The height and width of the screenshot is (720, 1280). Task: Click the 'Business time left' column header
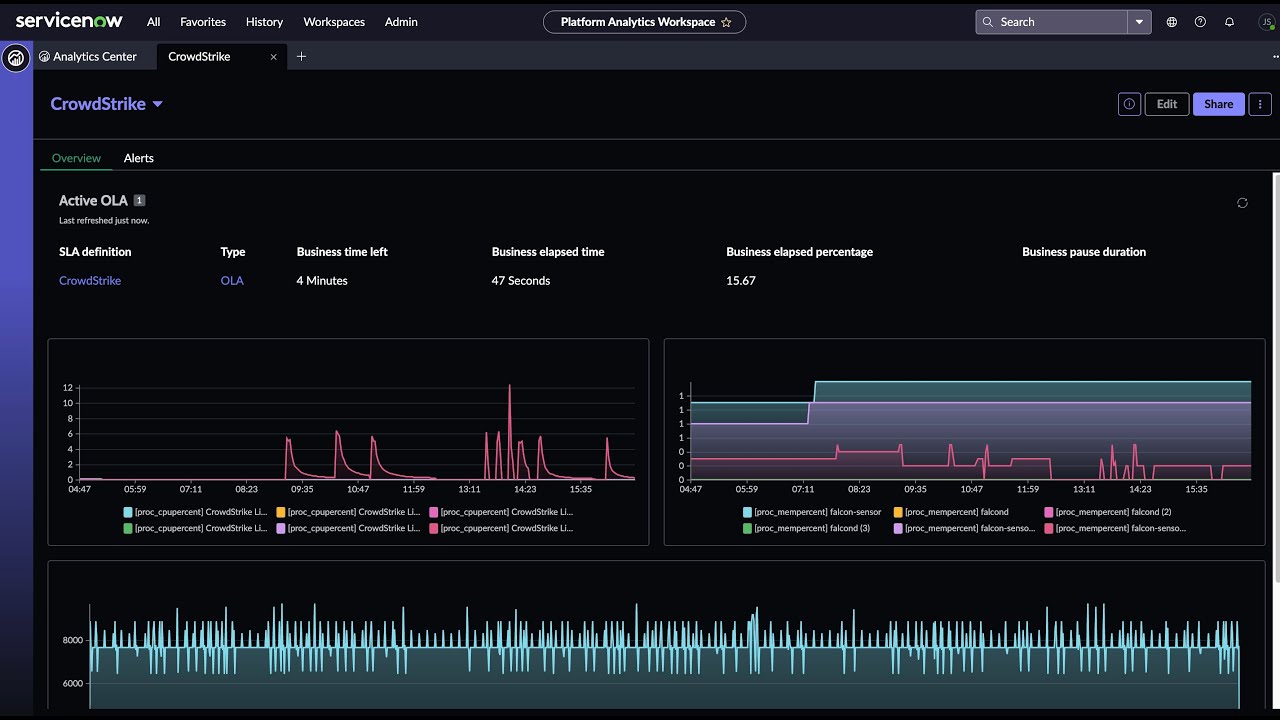click(342, 252)
